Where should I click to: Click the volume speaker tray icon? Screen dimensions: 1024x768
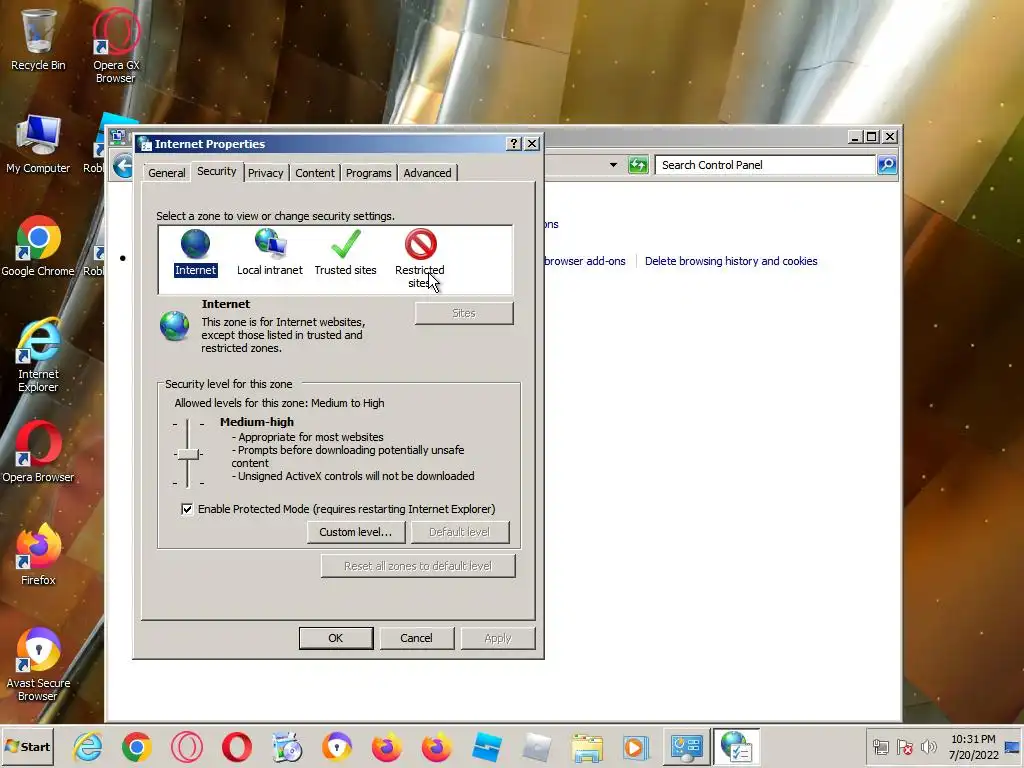pyautogui.click(x=928, y=746)
